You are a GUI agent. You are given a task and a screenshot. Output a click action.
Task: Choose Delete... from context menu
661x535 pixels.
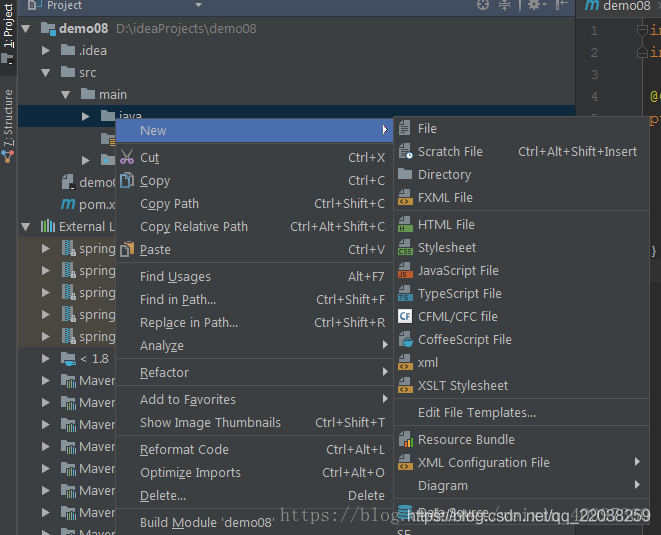(x=254, y=495)
